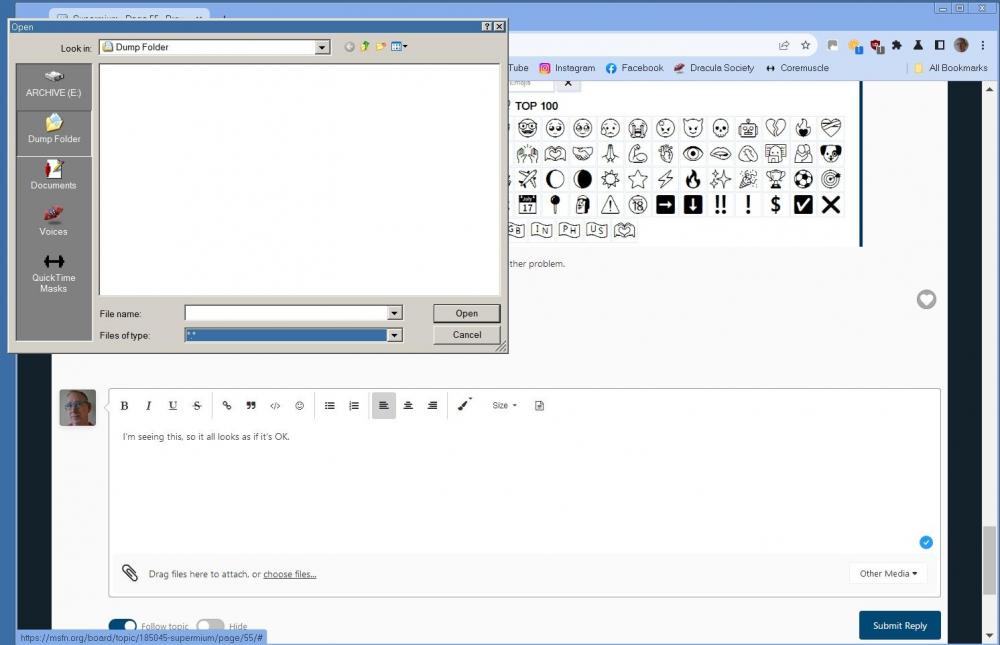The image size is (1000, 645).
Task: Expand the Look in folder dropdown
Action: point(322,47)
